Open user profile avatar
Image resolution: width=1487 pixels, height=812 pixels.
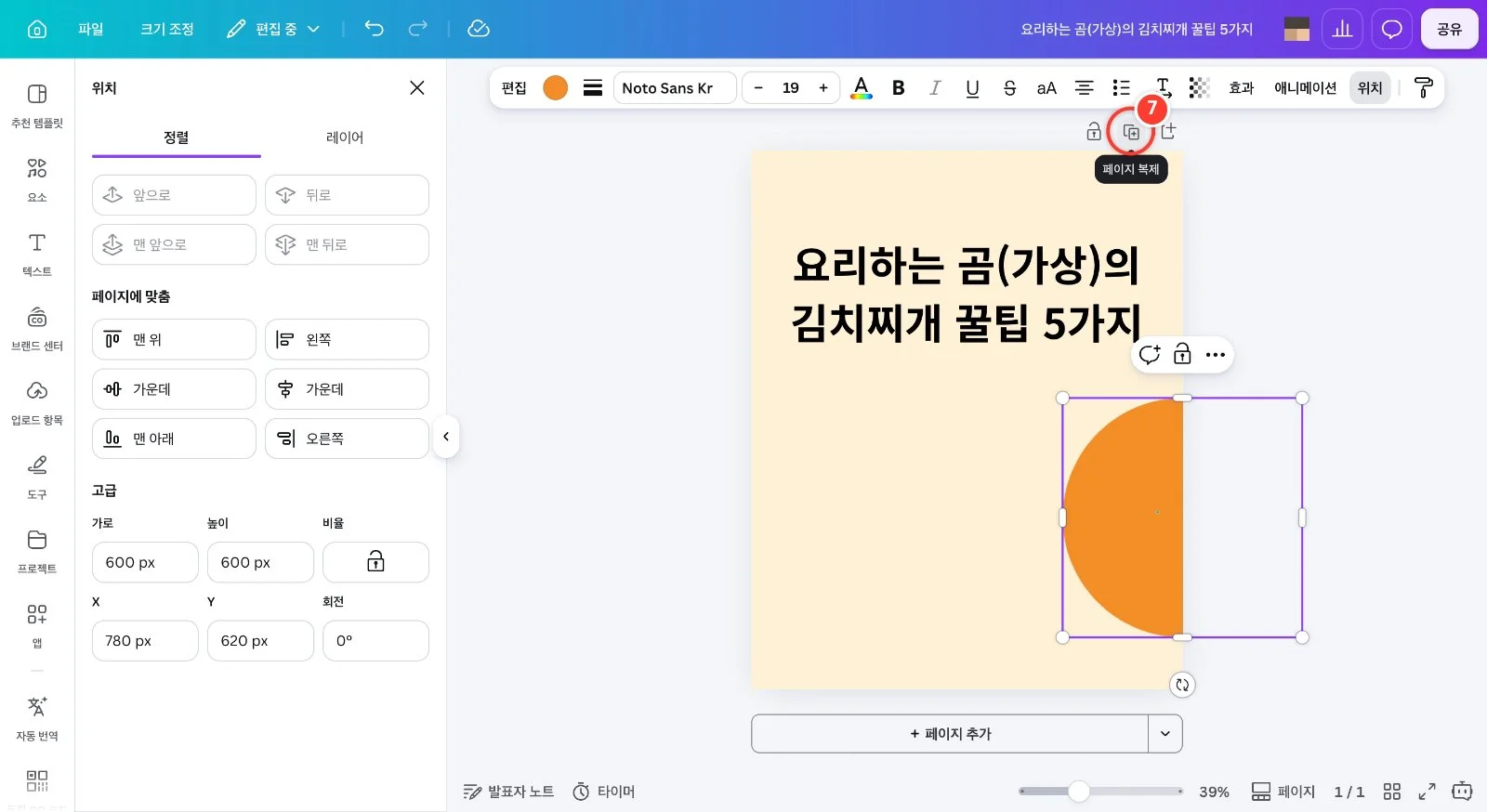(1296, 29)
